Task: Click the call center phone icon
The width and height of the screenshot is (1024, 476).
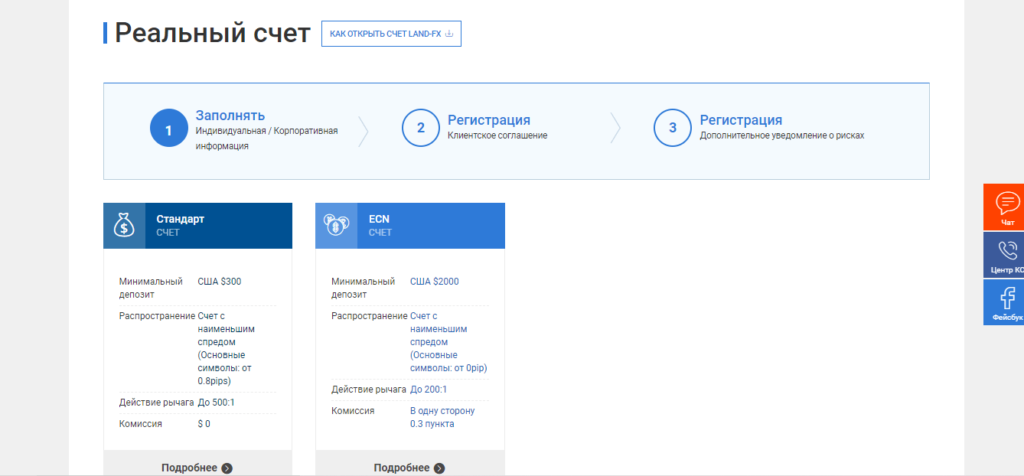Action: pyautogui.click(x=1008, y=251)
